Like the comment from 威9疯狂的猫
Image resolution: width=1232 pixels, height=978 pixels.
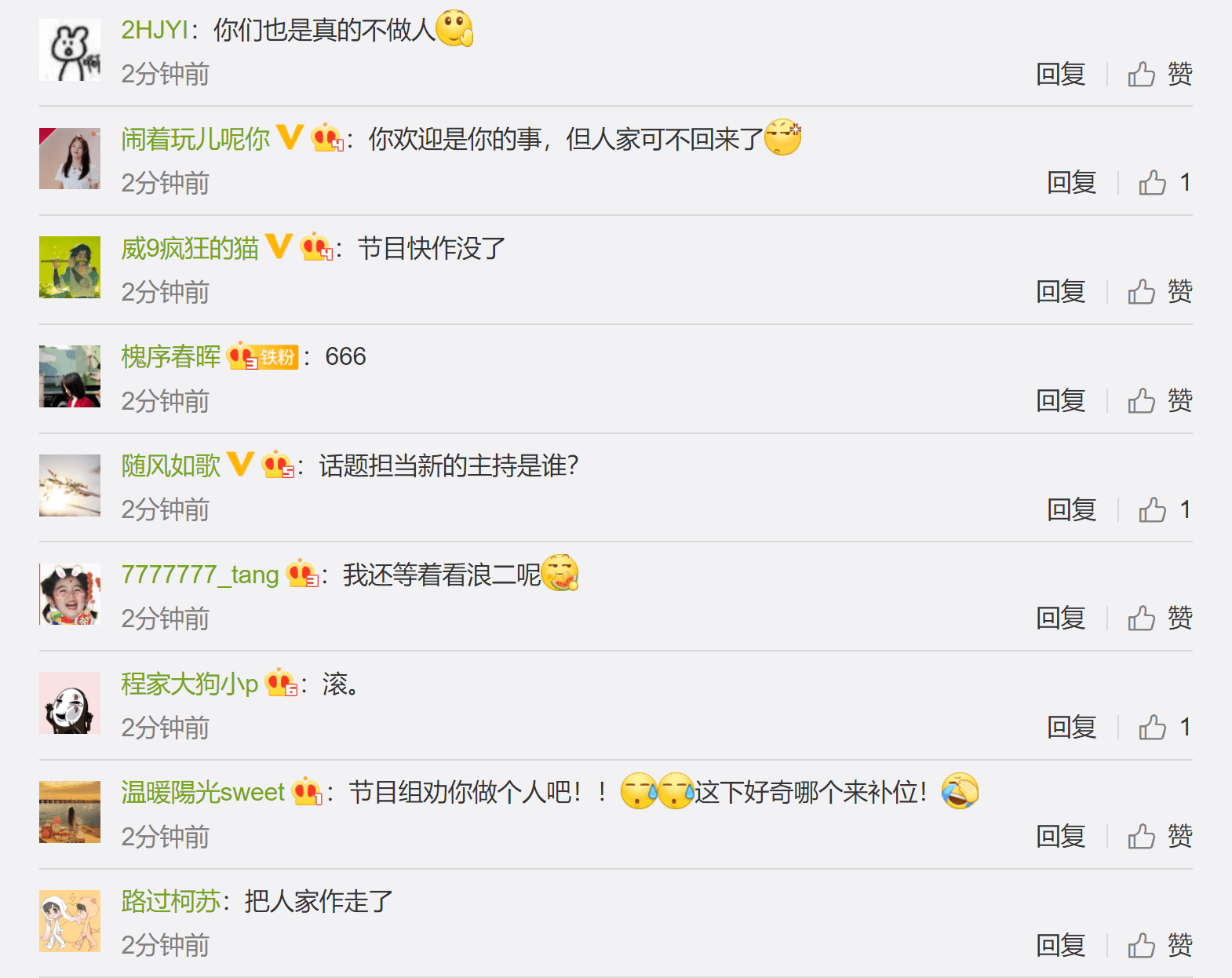coord(1160,291)
